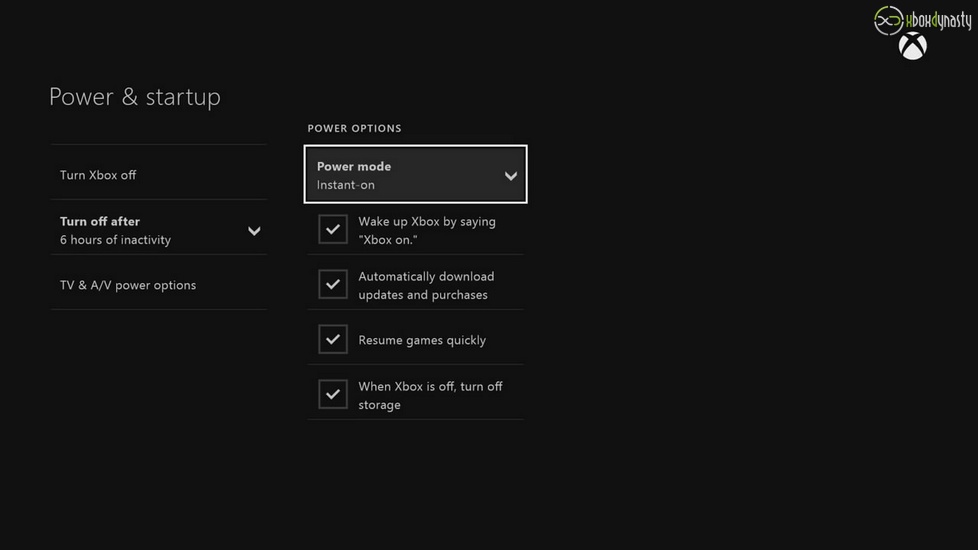Expand the Power mode chevron arrow

[x=510, y=176]
